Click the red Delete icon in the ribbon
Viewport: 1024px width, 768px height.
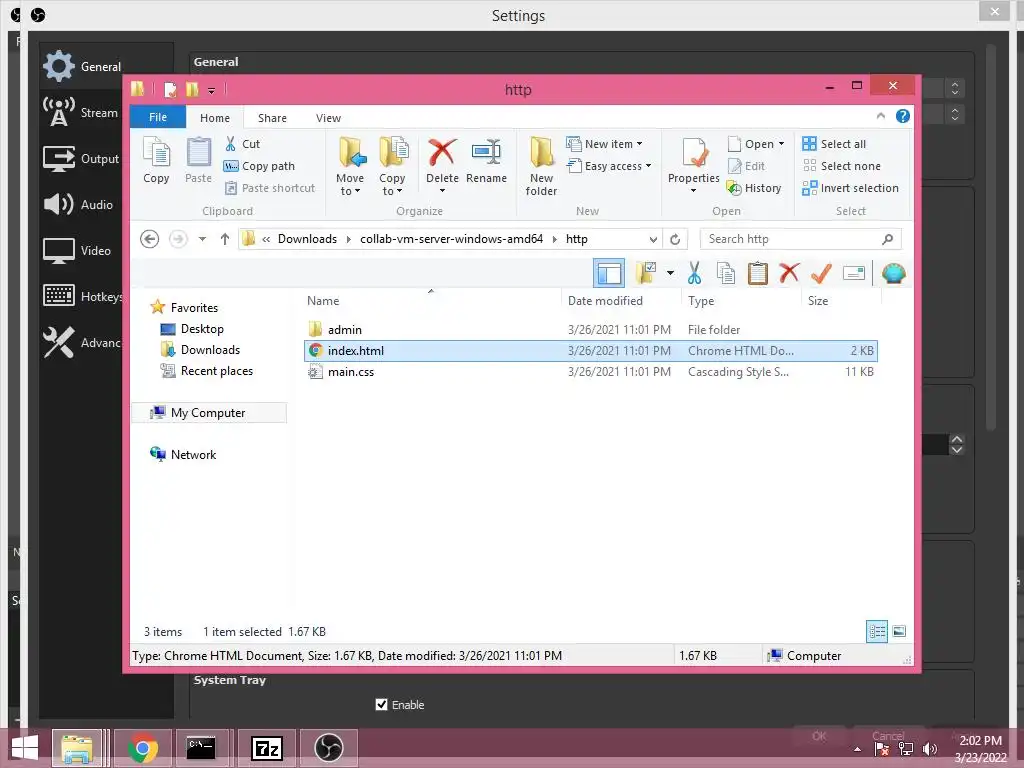442,153
